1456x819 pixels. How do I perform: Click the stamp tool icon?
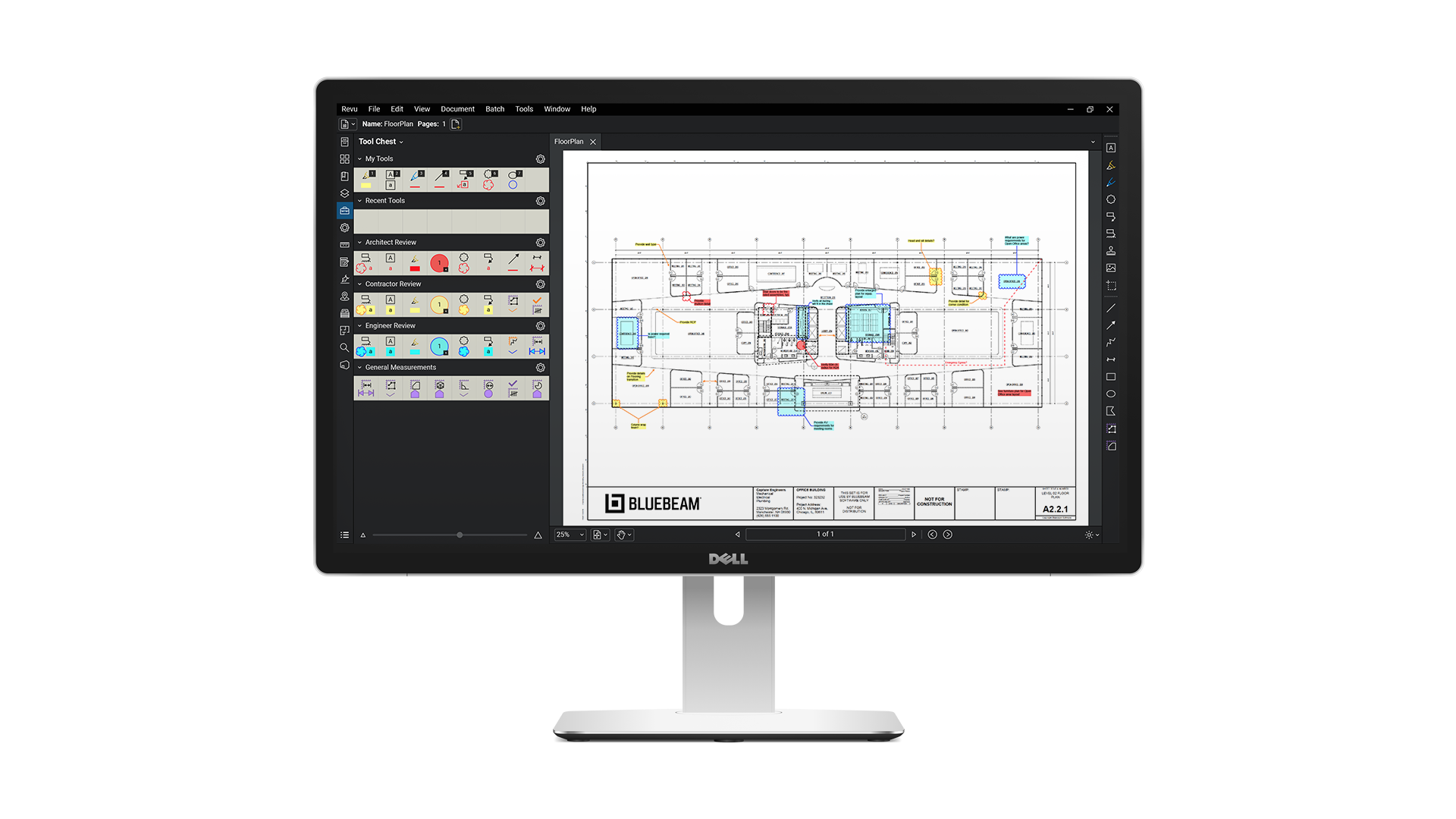coord(1112,250)
